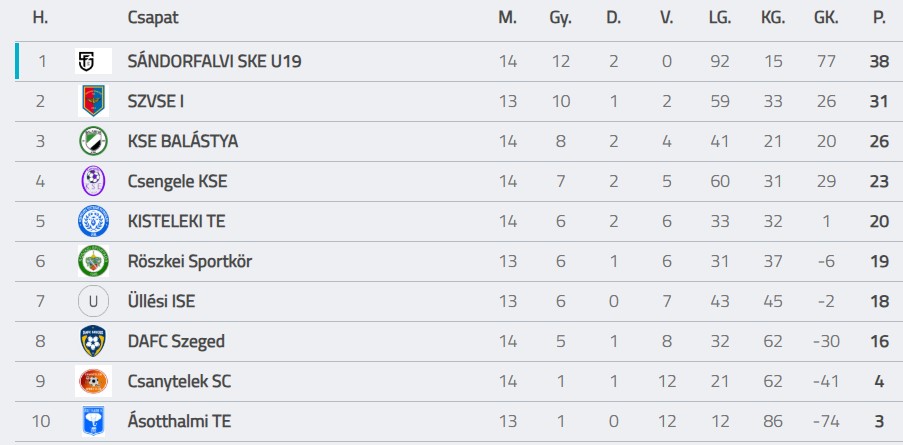Click the SZVSE I club crest
The image size is (903, 445).
click(93, 101)
